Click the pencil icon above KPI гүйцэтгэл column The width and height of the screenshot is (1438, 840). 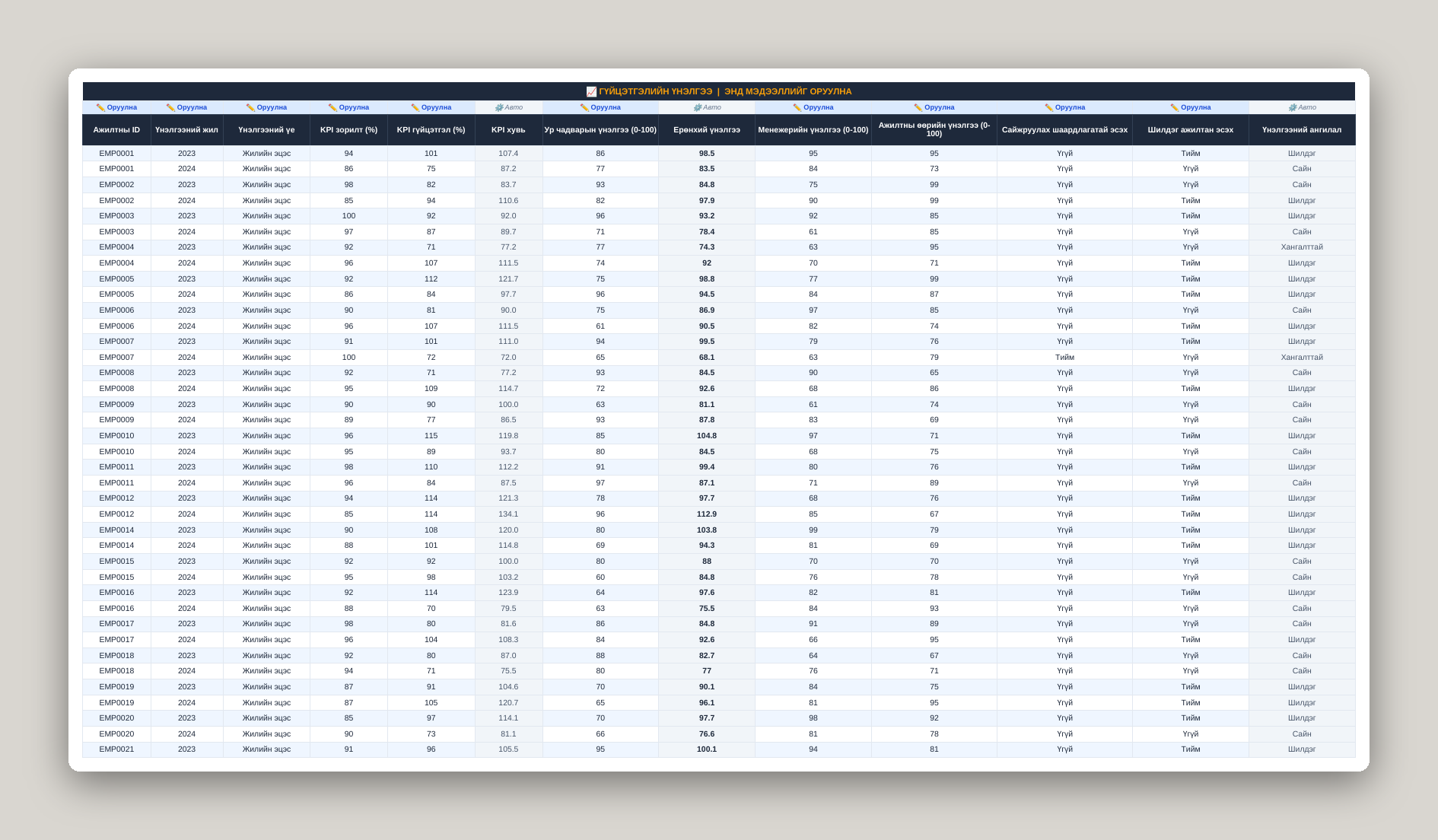(x=415, y=108)
